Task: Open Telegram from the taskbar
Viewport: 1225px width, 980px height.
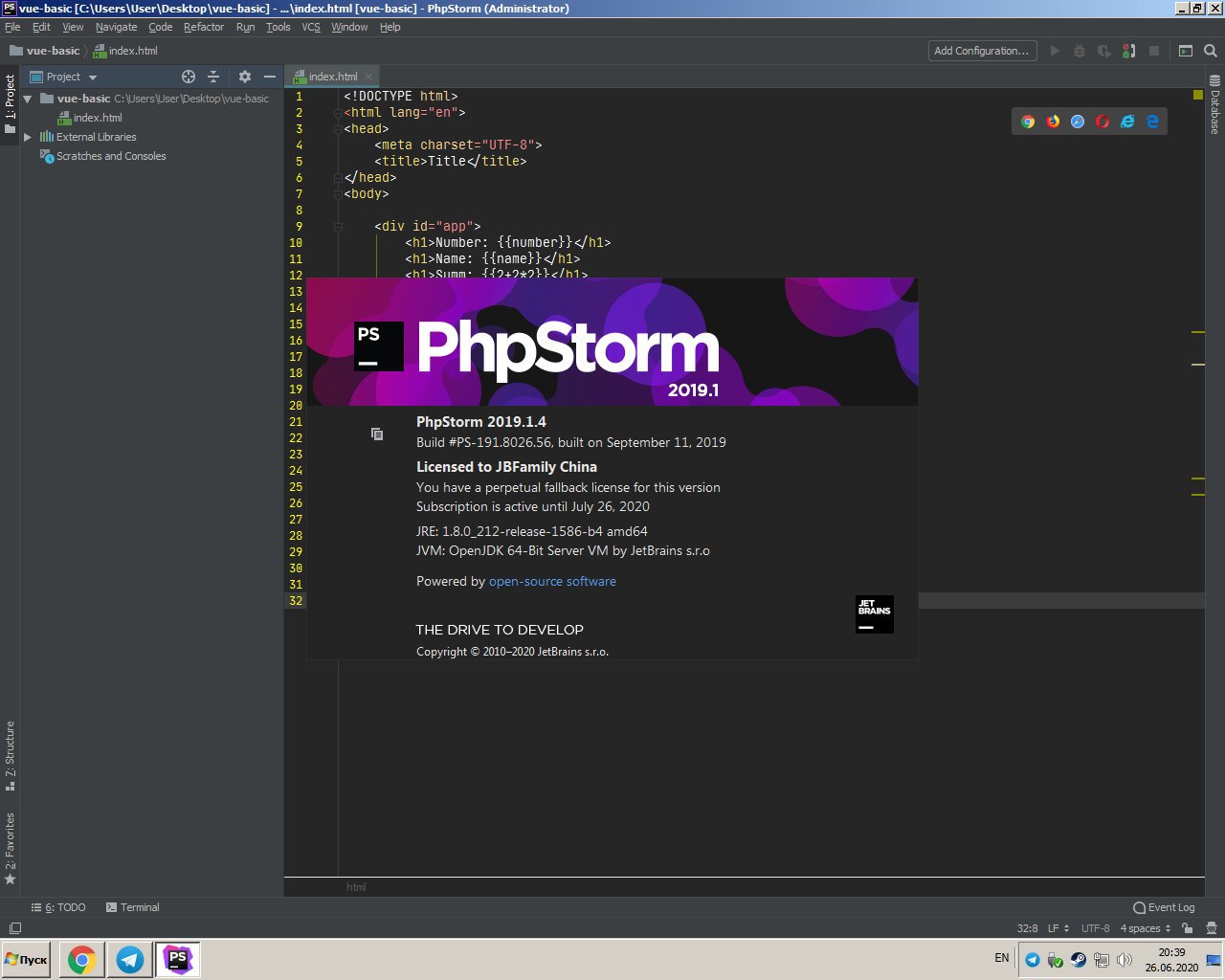Action: tap(130, 959)
